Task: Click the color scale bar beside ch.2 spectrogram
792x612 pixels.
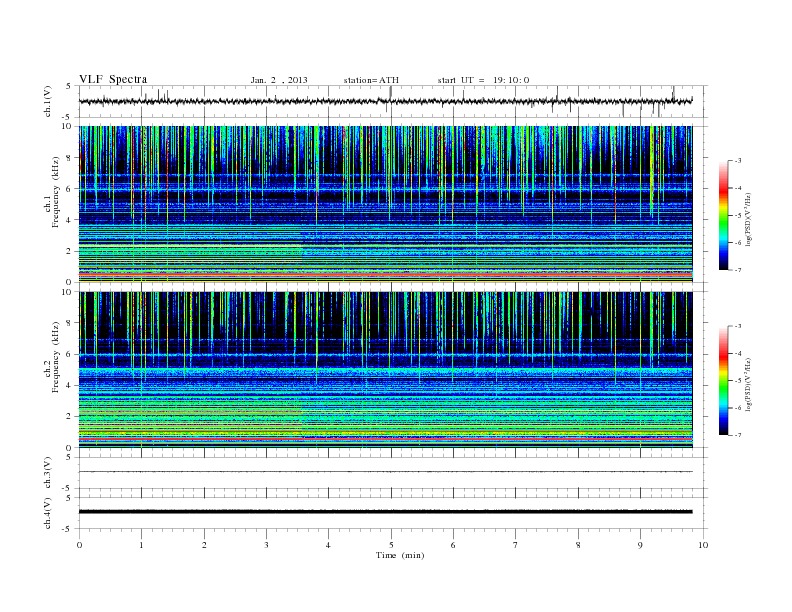Action: coord(723,380)
